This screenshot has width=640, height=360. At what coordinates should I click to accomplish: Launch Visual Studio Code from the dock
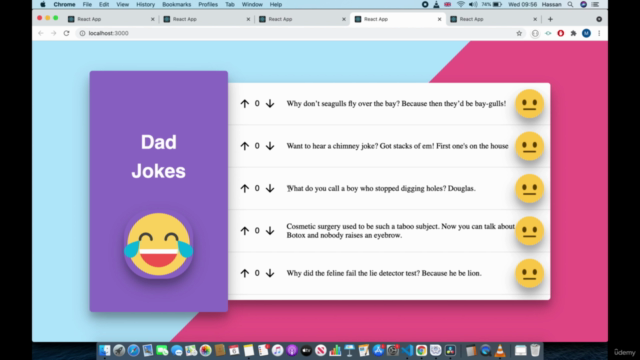[x=407, y=350]
